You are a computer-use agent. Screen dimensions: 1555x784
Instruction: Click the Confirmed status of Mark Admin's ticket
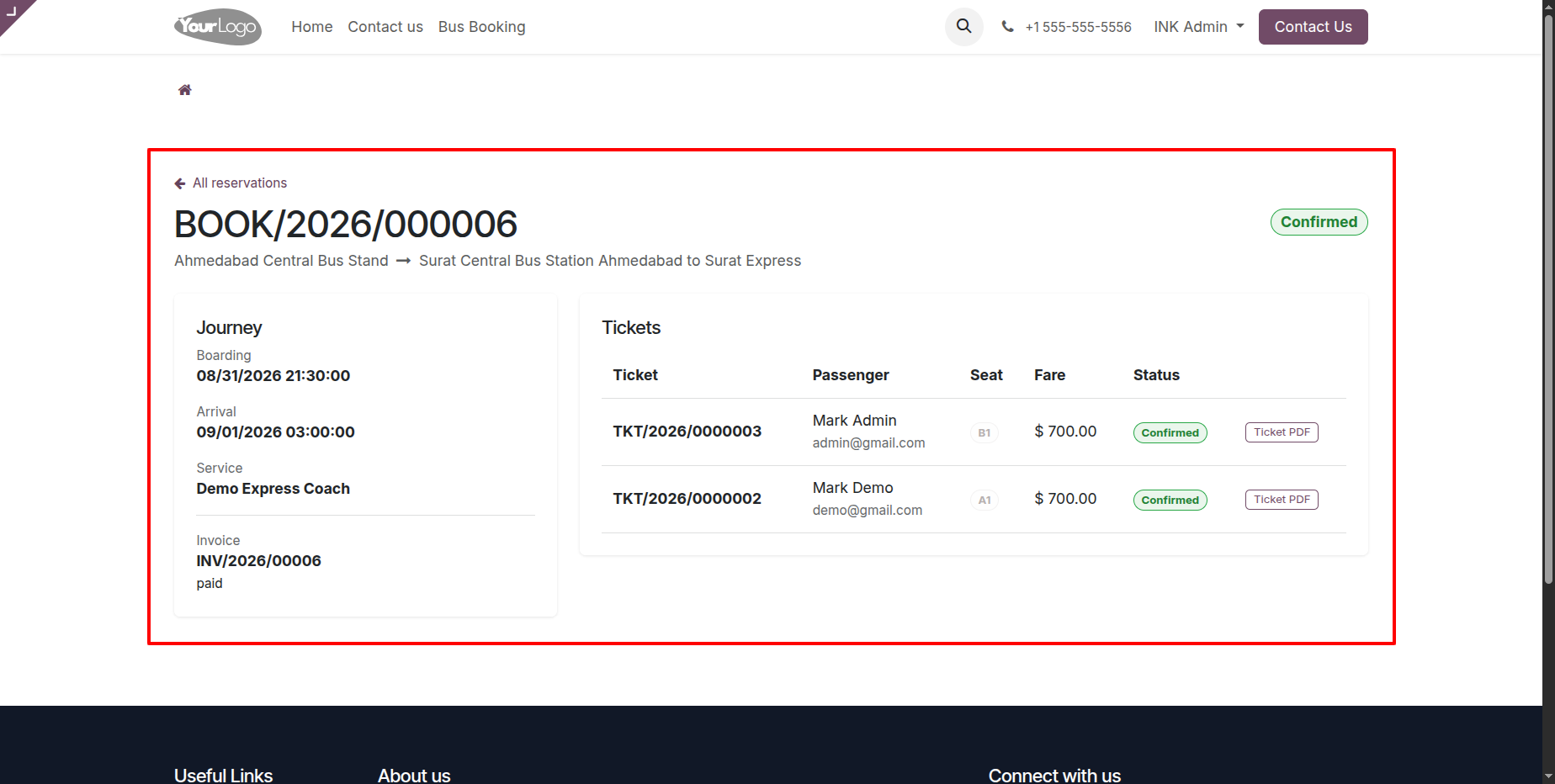[1170, 432]
